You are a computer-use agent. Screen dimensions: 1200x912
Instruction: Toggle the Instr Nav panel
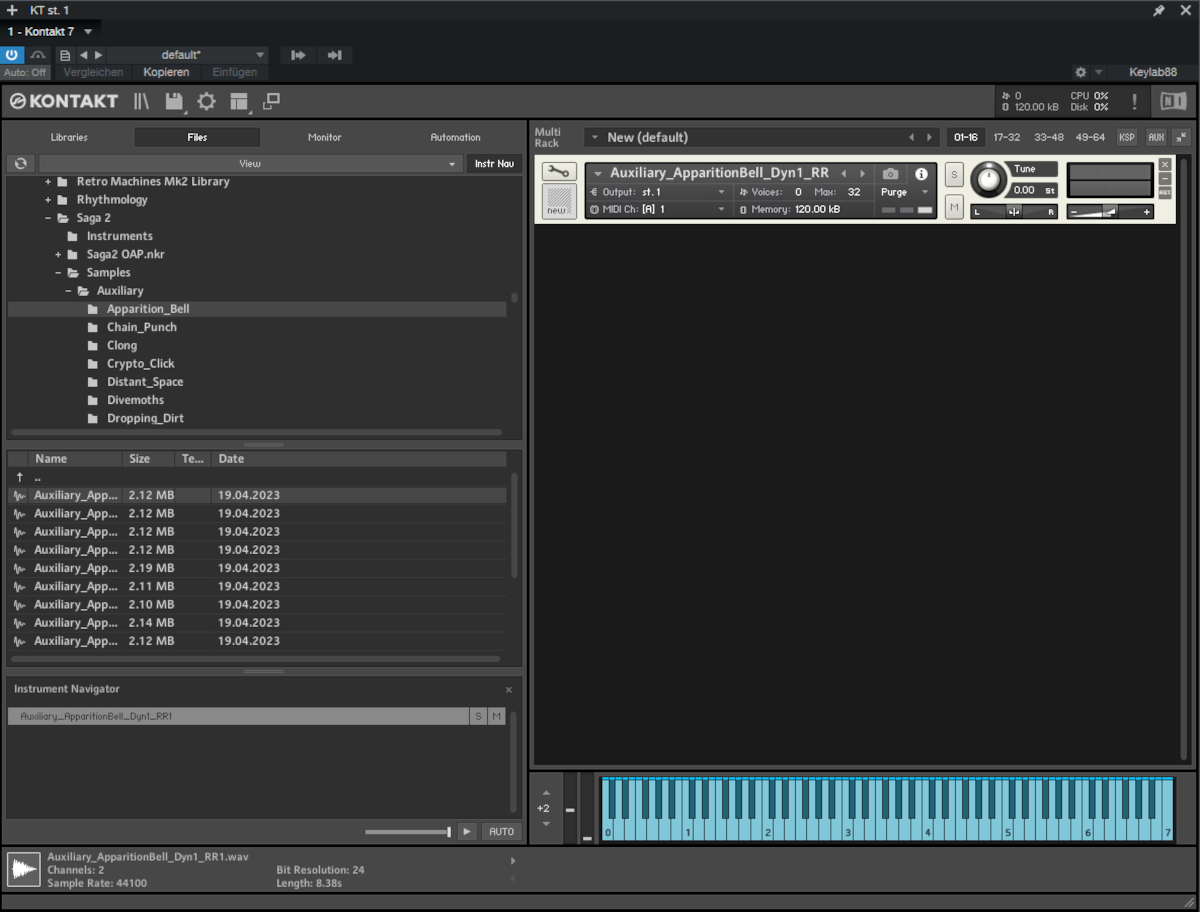click(494, 163)
